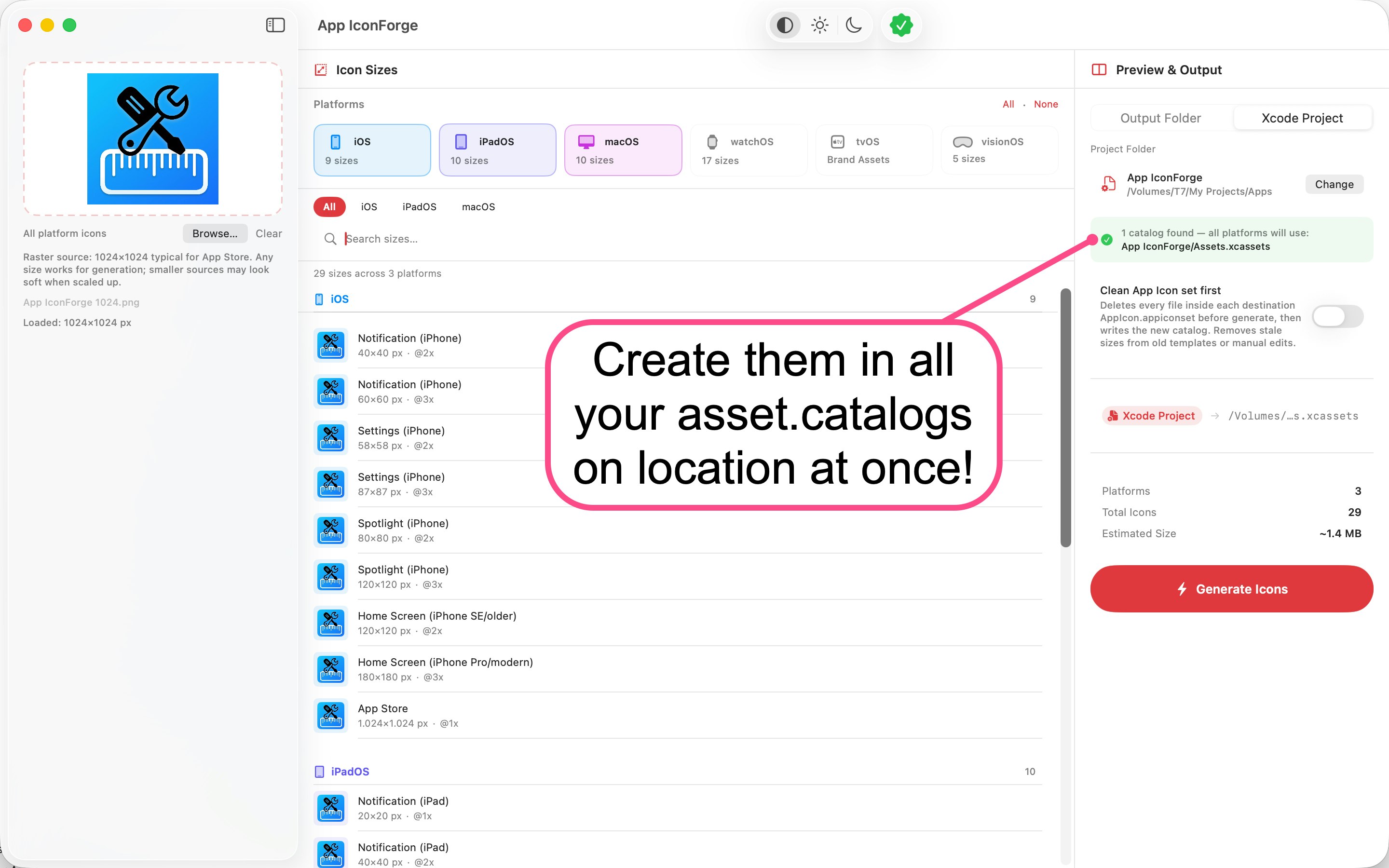1389x868 pixels.
Task: Click the search magnifier icon
Action: (x=330, y=239)
